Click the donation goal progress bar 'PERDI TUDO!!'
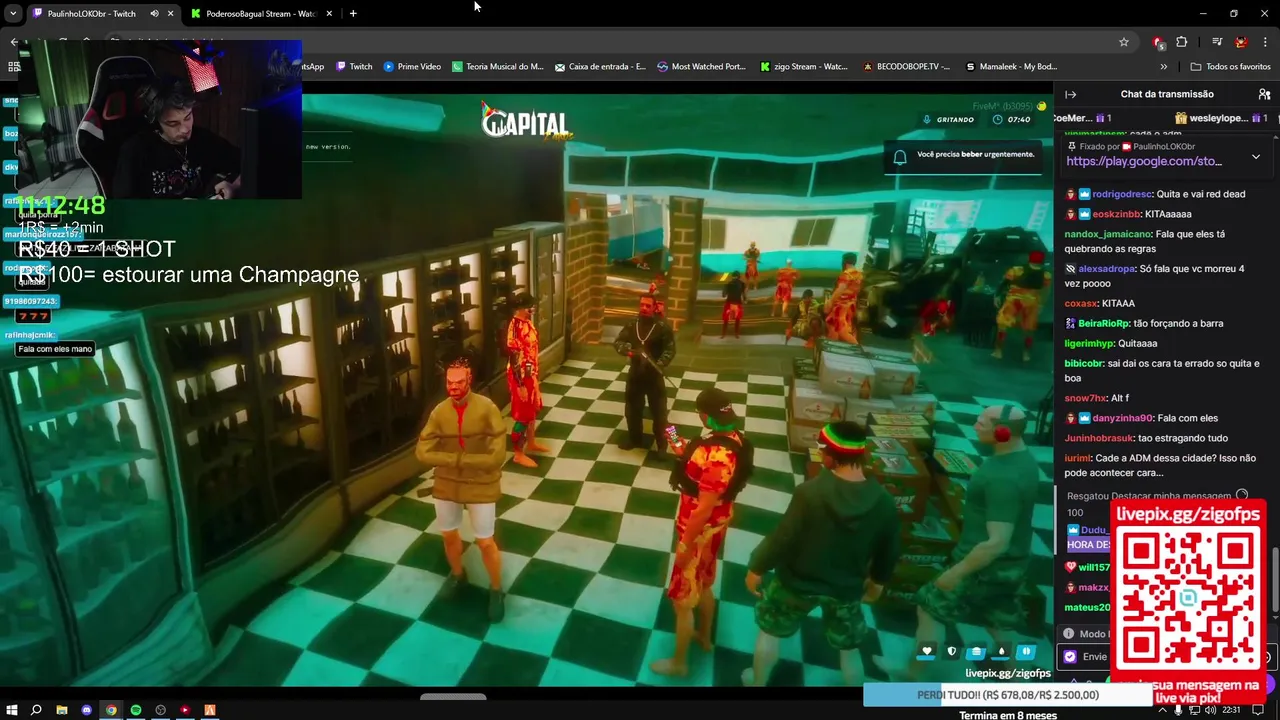The width and height of the screenshot is (1280, 720). pos(1008,695)
